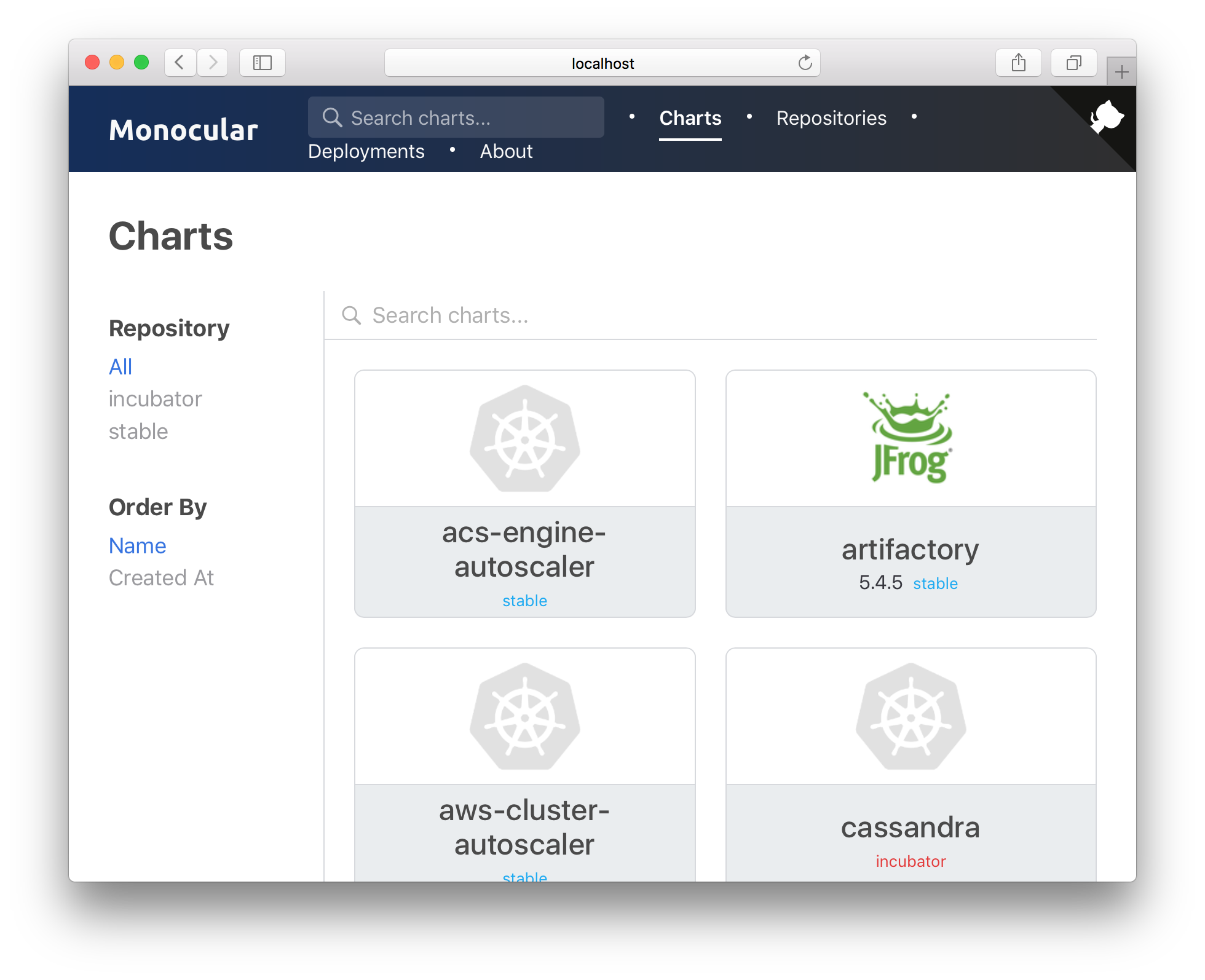Screen dimensions: 1205x980
Task: Order charts by Name
Action: tap(138, 546)
